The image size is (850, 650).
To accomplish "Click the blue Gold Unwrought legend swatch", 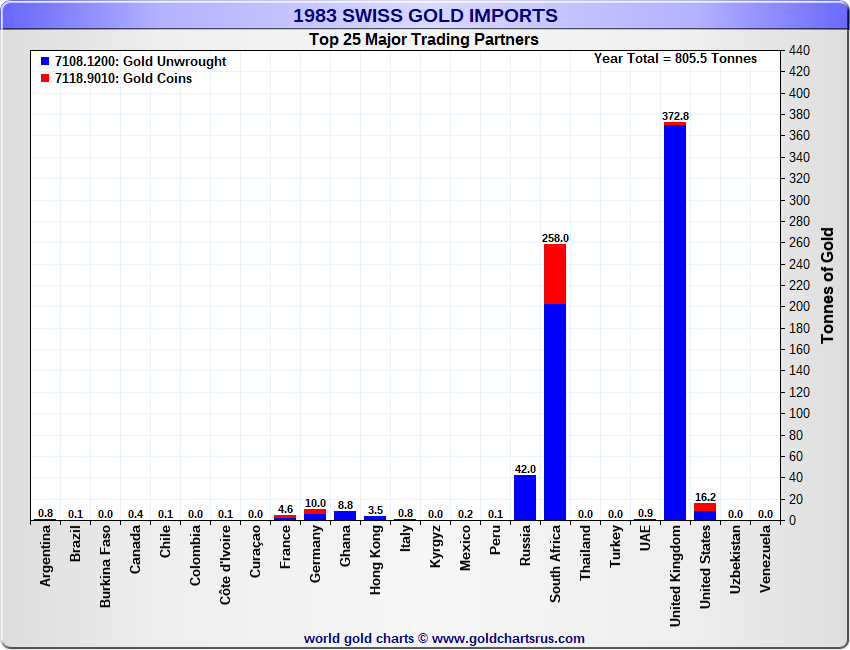I will (x=45, y=61).
